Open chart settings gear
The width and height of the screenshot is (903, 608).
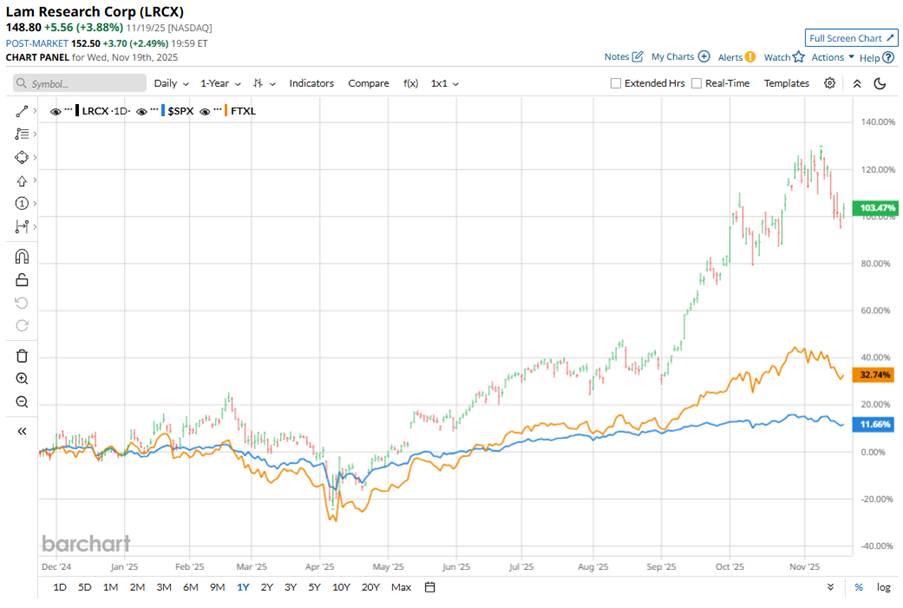pyautogui.click(x=829, y=83)
